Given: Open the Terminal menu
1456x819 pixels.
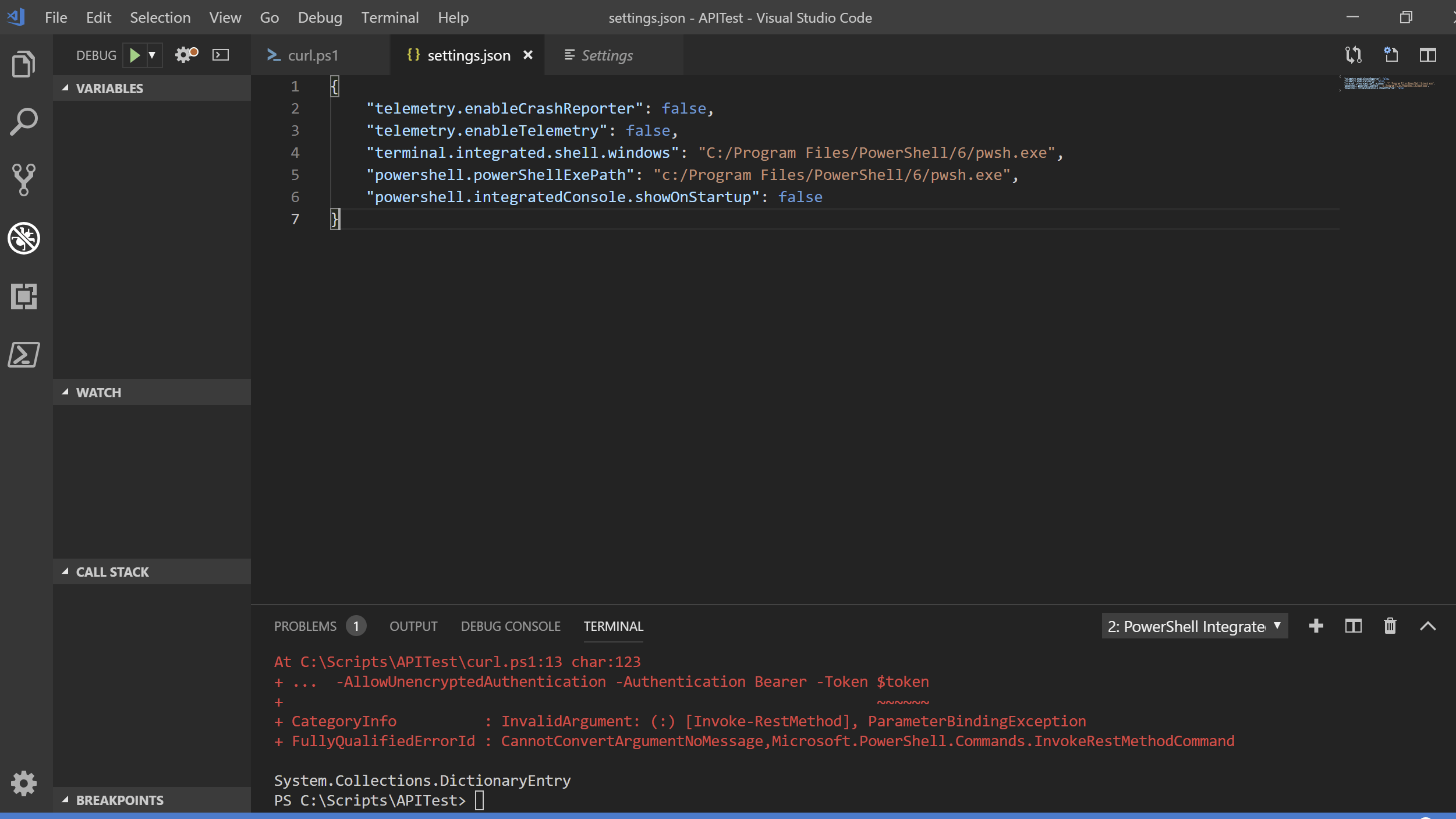Looking at the screenshot, I should 389,17.
